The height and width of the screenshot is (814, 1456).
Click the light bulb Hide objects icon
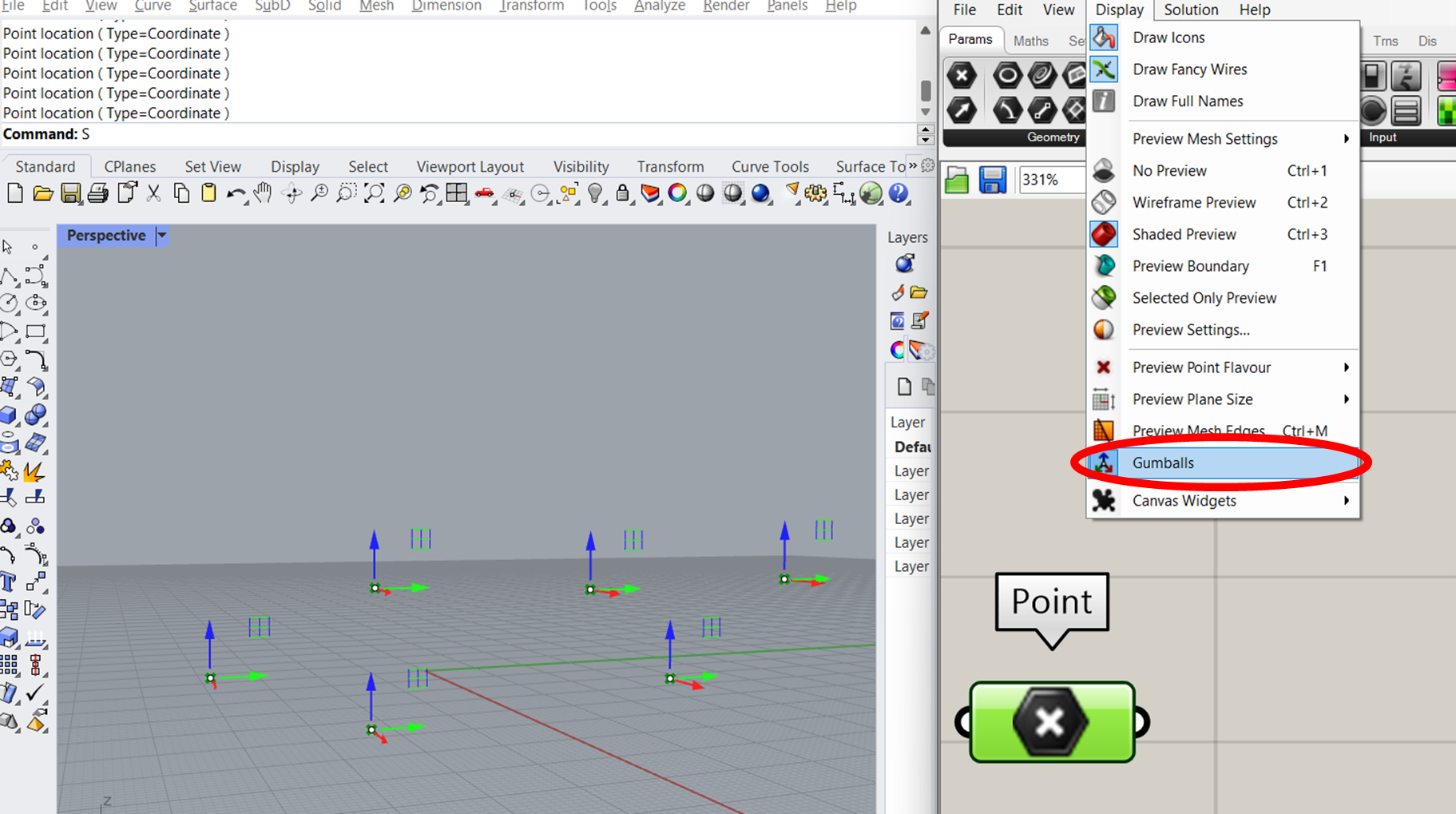[595, 193]
